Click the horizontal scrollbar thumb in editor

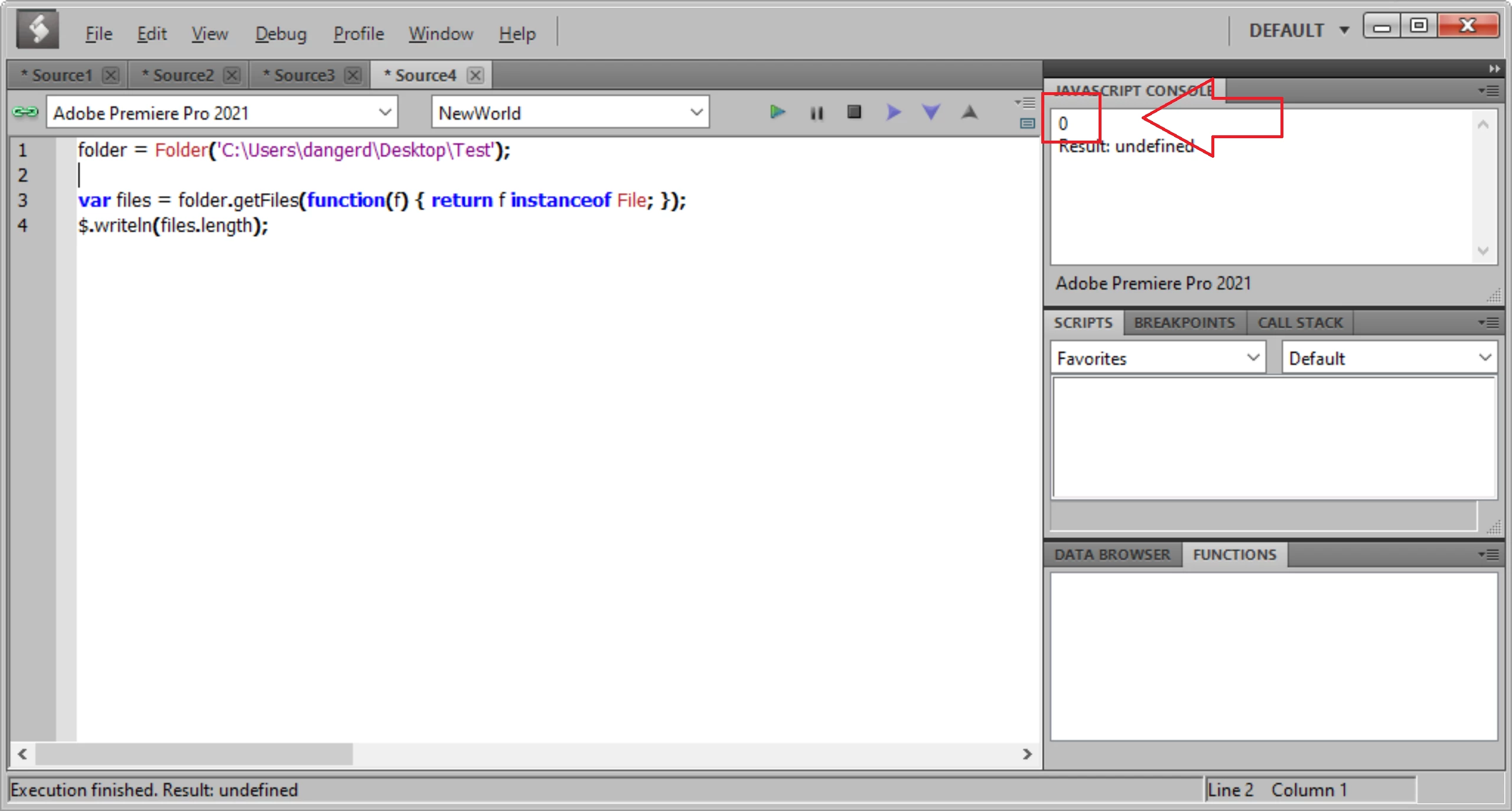click(194, 754)
